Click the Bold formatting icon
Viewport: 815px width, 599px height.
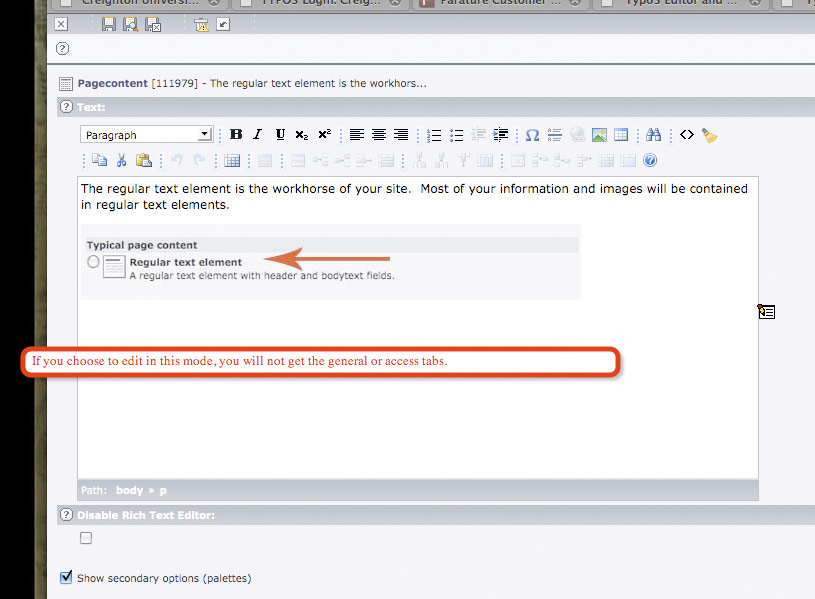click(236, 135)
